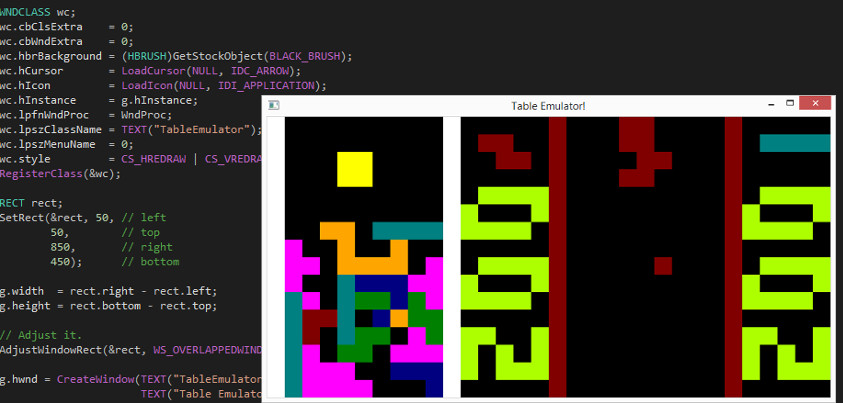Place cursor on the SetRect call
843x403 pixels.
tap(24, 217)
